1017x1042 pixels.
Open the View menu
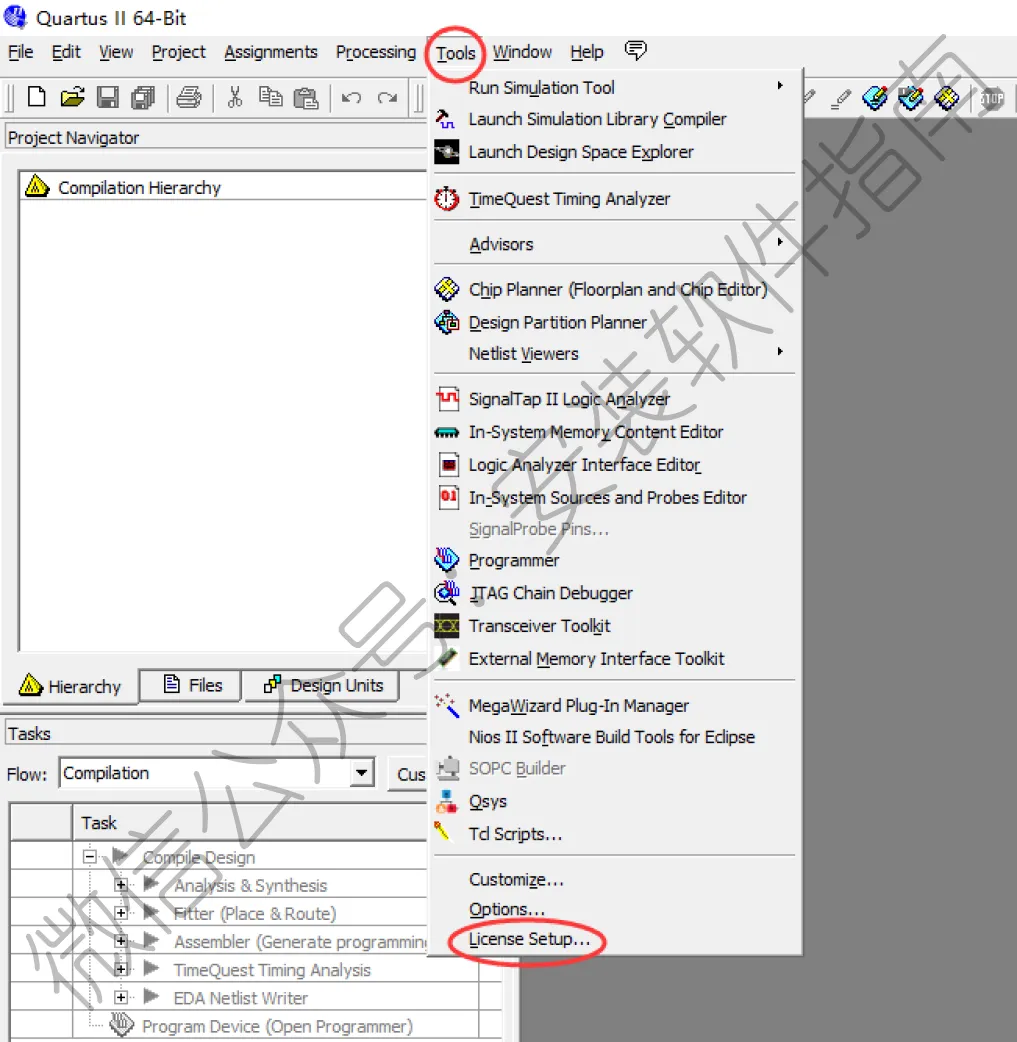click(116, 52)
